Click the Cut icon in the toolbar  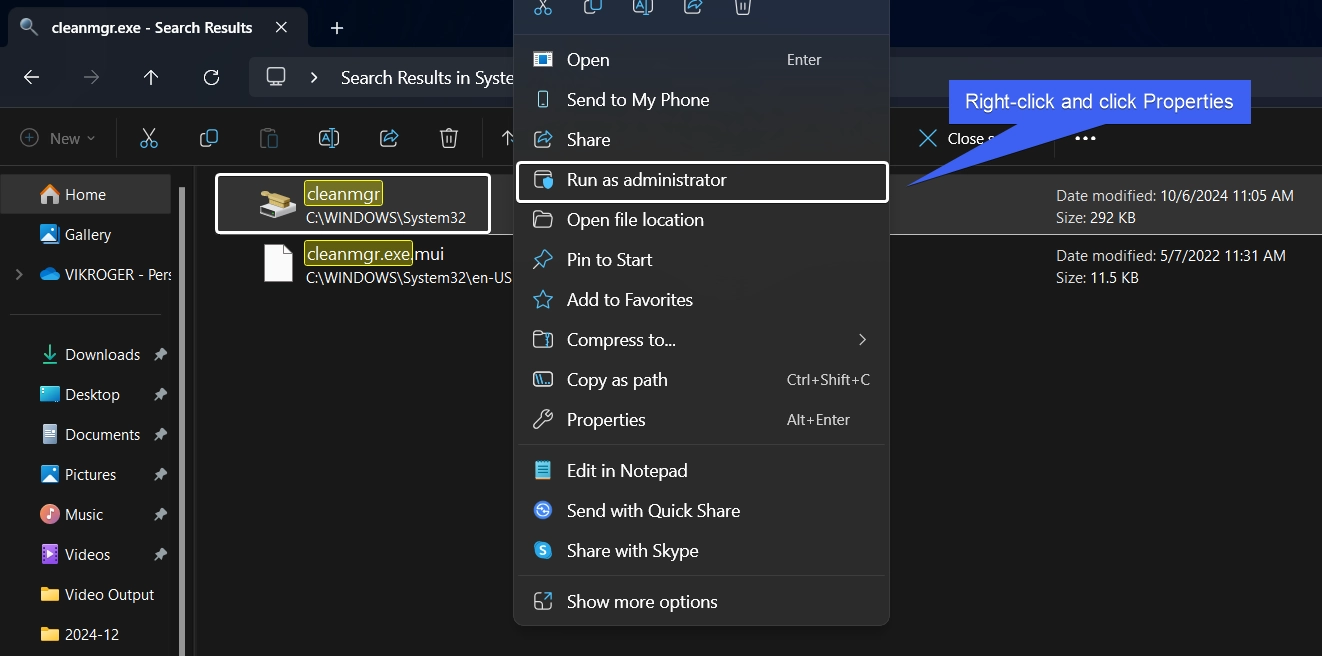point(149,138)
